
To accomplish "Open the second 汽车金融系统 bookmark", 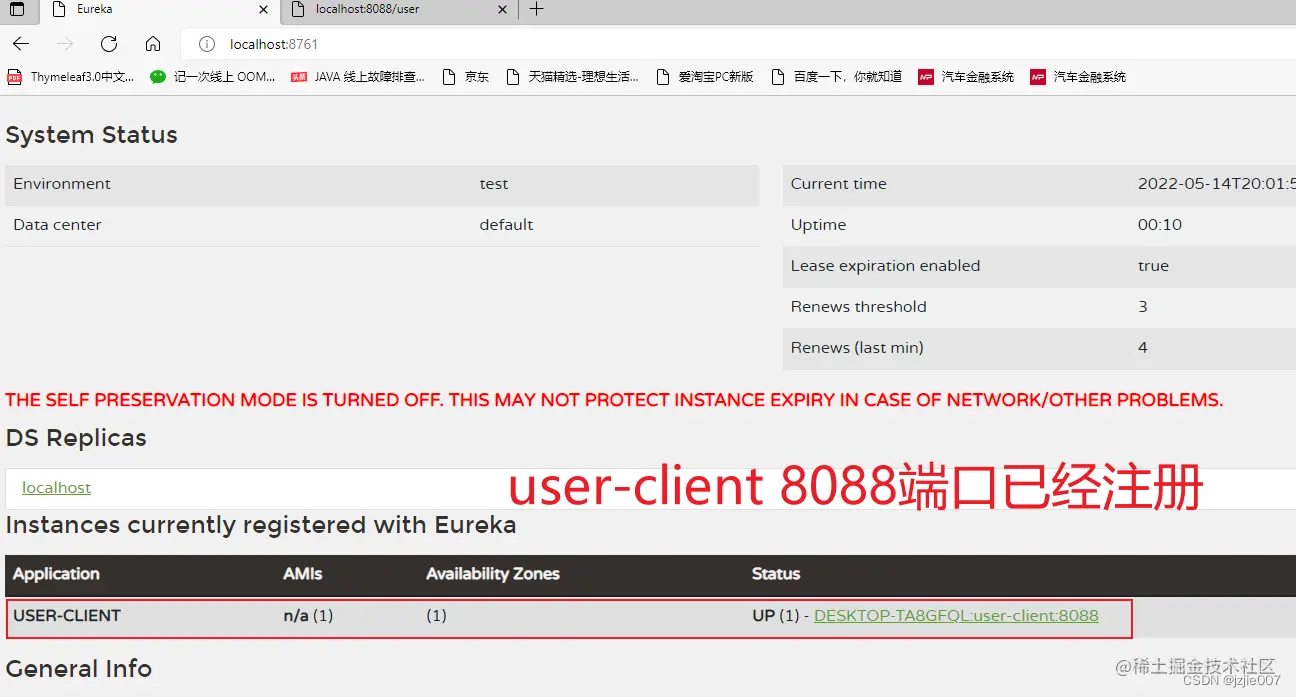I will point(1078,77).
